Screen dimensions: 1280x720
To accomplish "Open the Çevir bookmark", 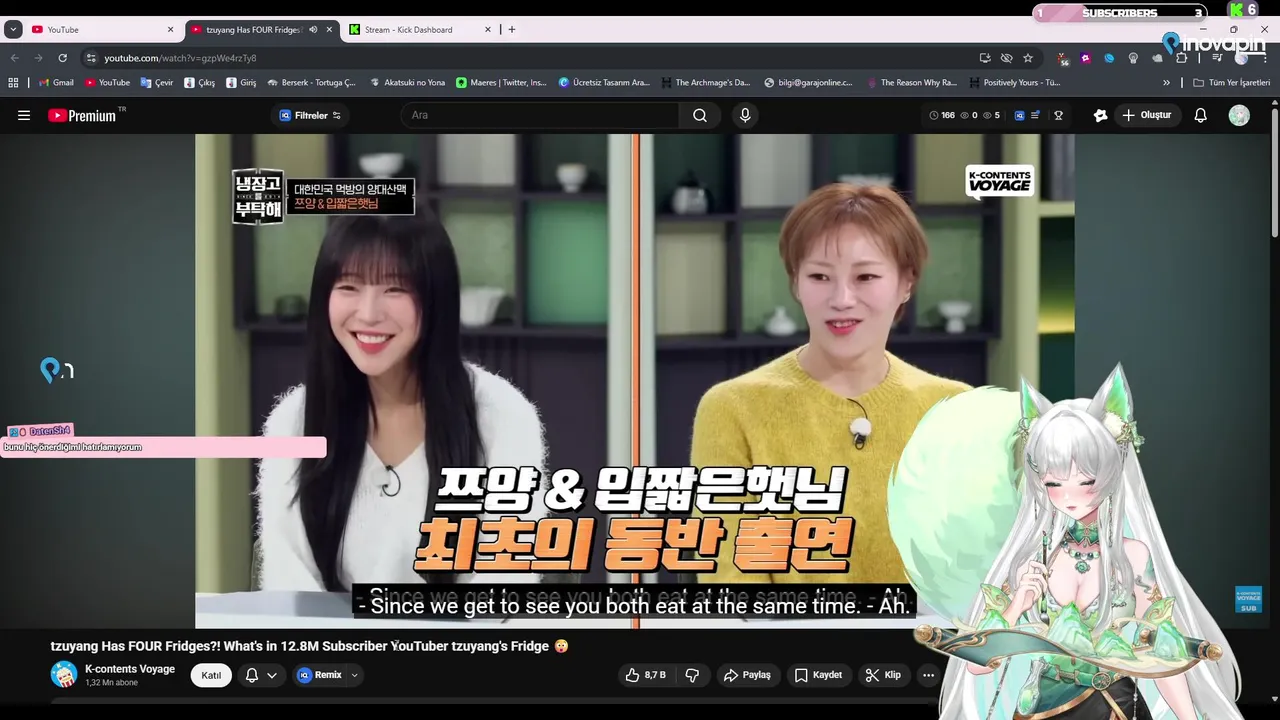I will tap(157, 83).
